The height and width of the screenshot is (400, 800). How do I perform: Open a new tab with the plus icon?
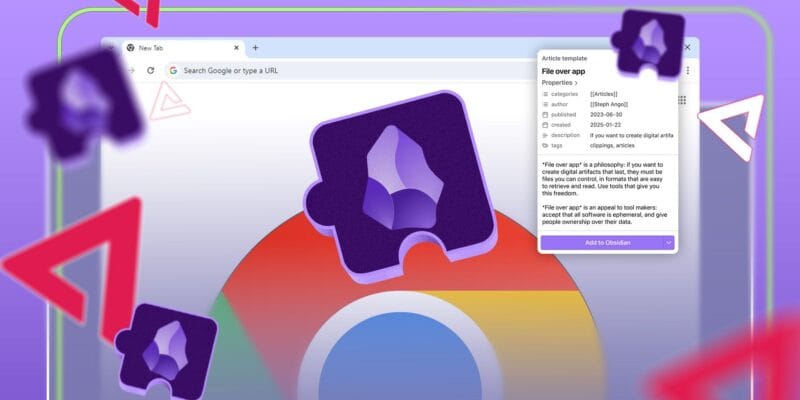coord(255,48)
